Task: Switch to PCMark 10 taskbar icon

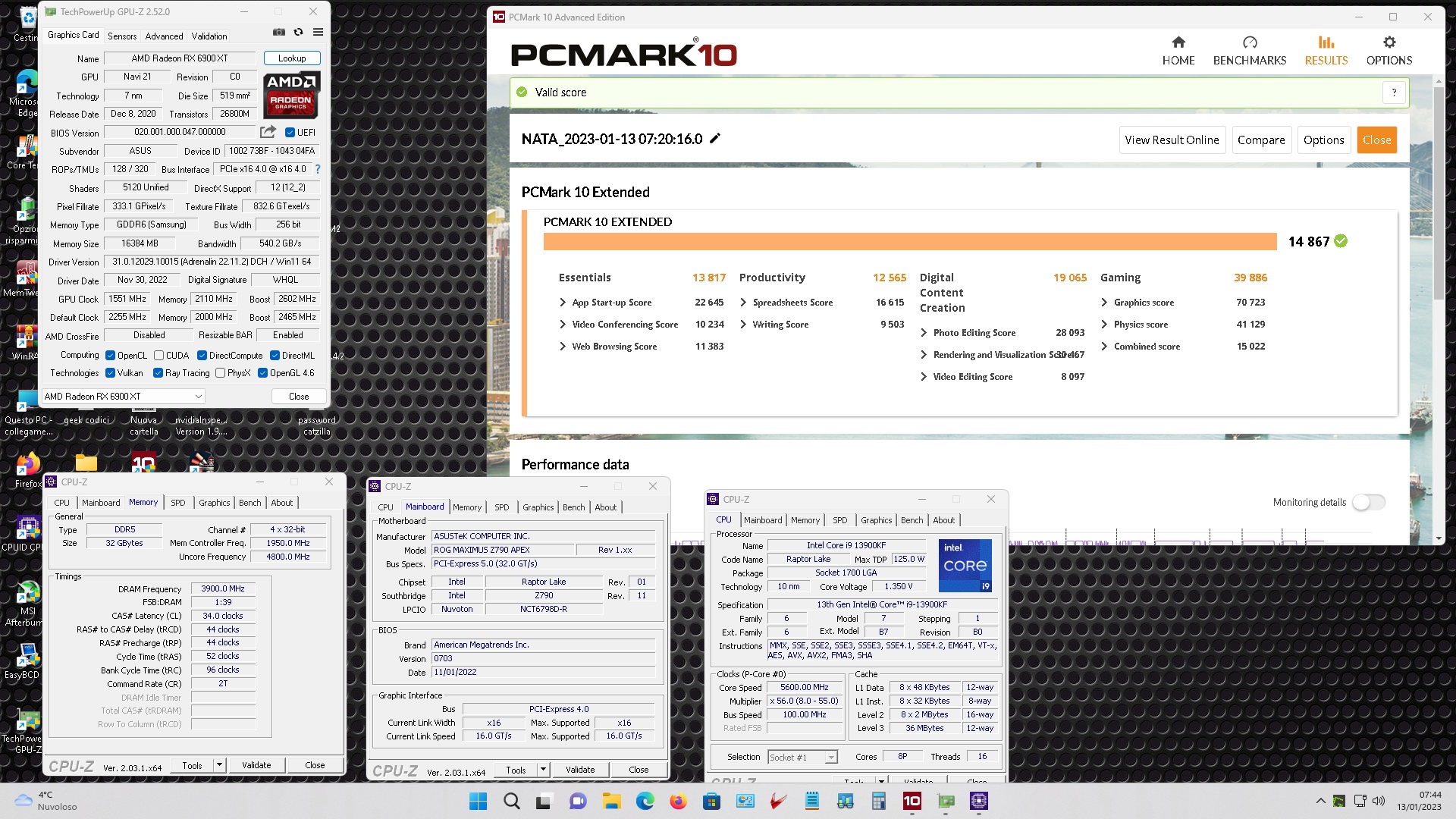Action: (912, 801)
